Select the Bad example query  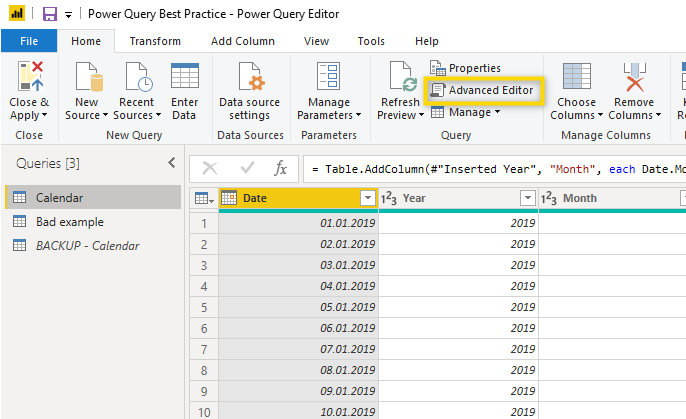93,221
